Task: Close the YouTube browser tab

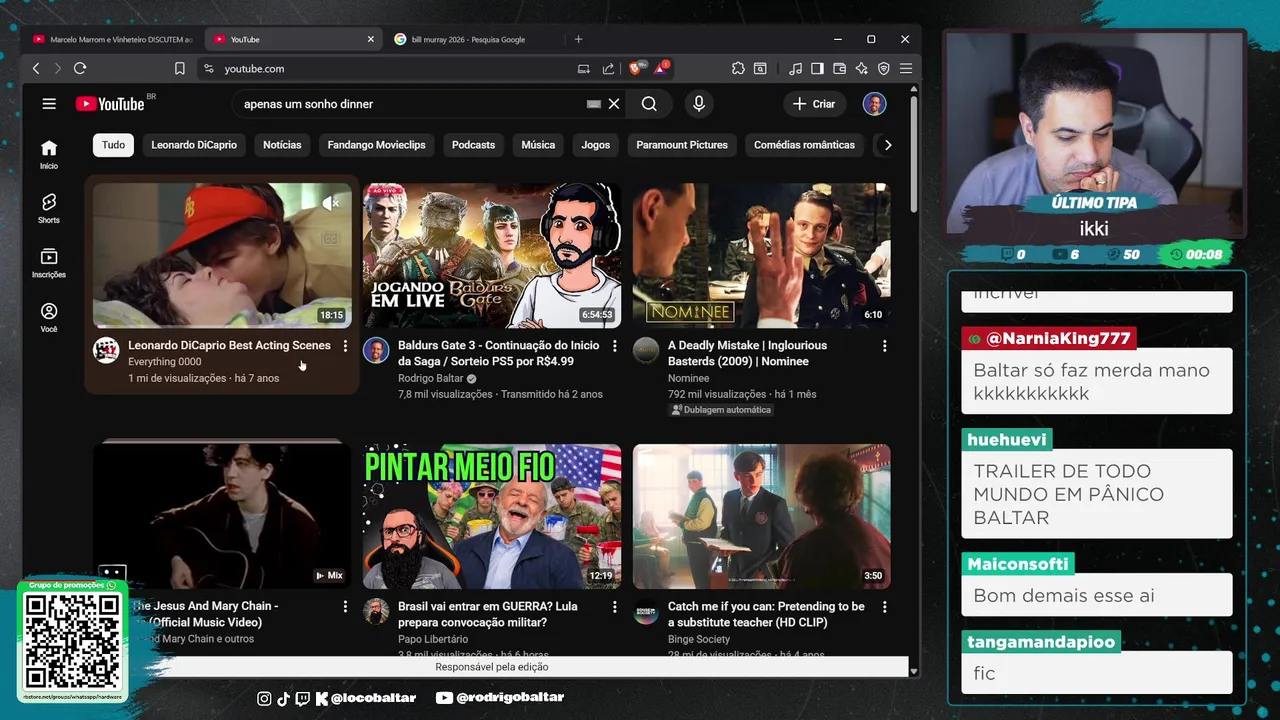Action: click(x=370, y=39)
